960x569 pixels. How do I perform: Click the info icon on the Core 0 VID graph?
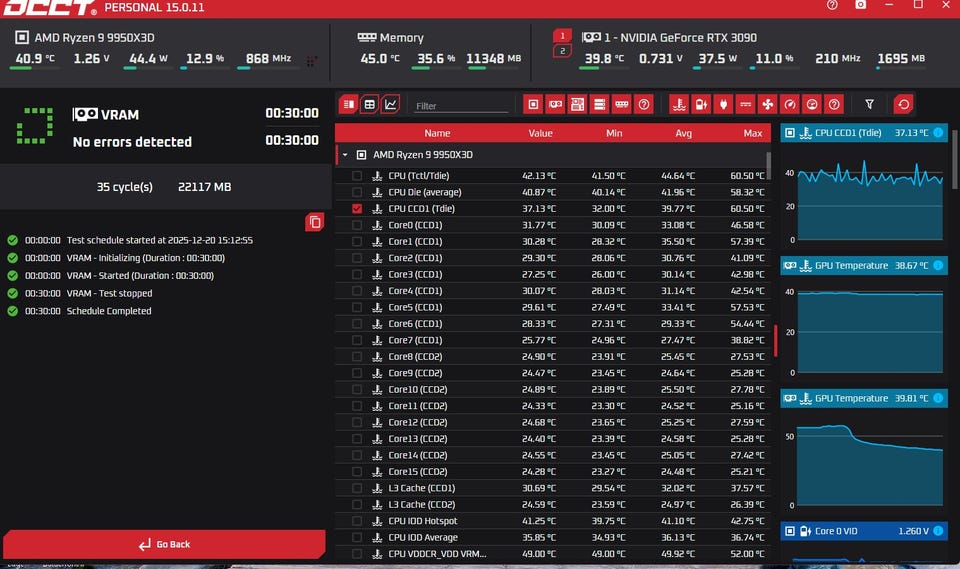coord(938,531)
